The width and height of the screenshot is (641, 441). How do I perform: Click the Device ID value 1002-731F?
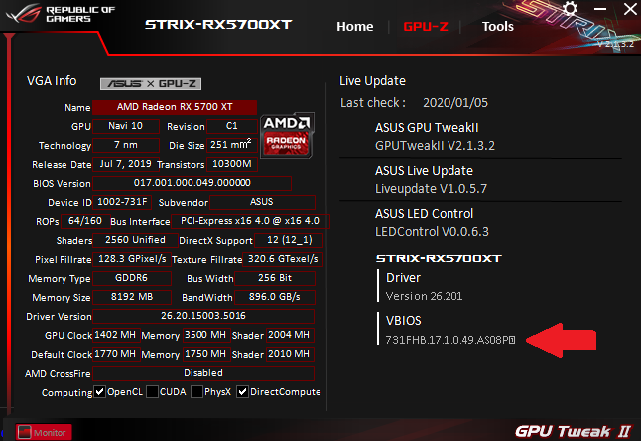122,202
